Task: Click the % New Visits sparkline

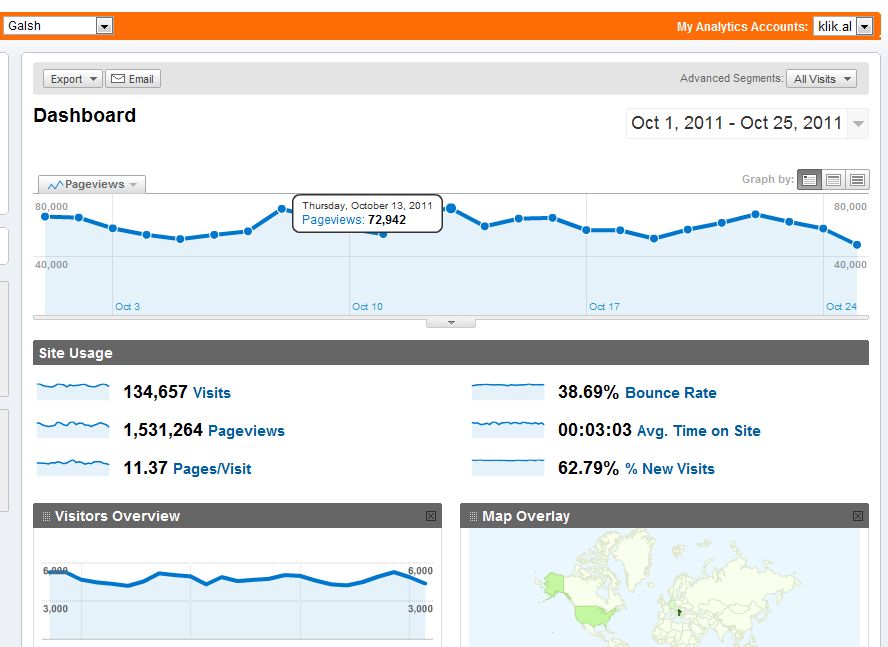Action: pos(508,467)
